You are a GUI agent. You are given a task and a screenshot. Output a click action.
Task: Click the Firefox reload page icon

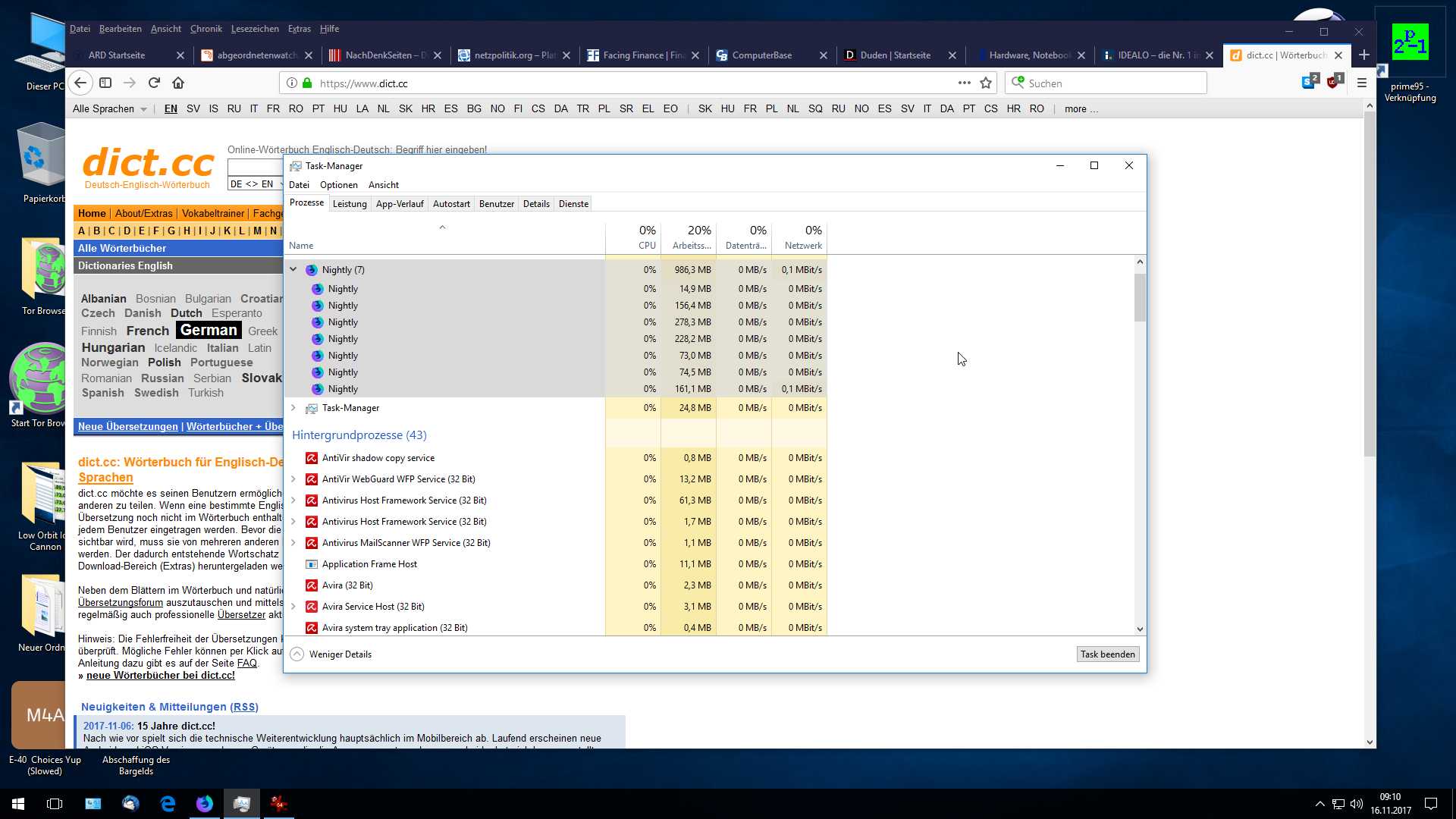154,83
